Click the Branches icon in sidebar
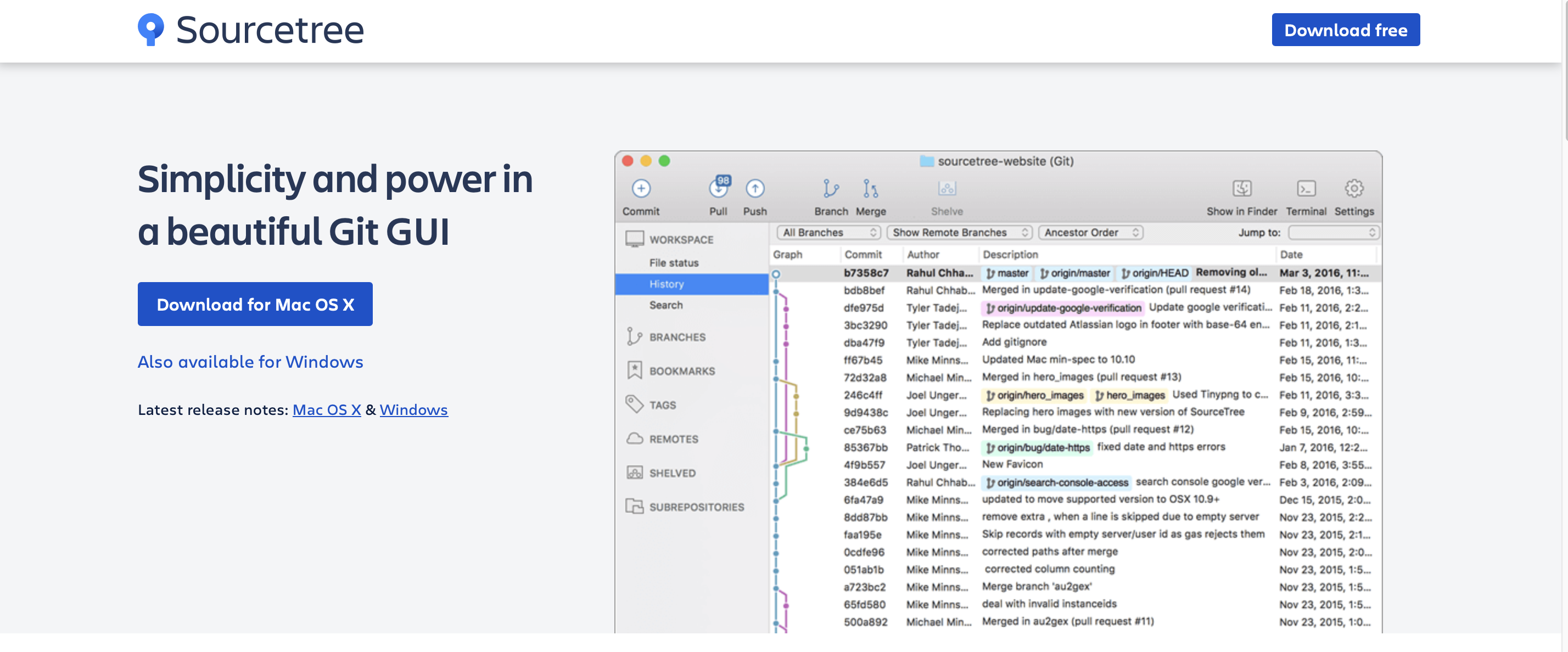Viewport: 1568px width, 652px height. click(634, 336)
